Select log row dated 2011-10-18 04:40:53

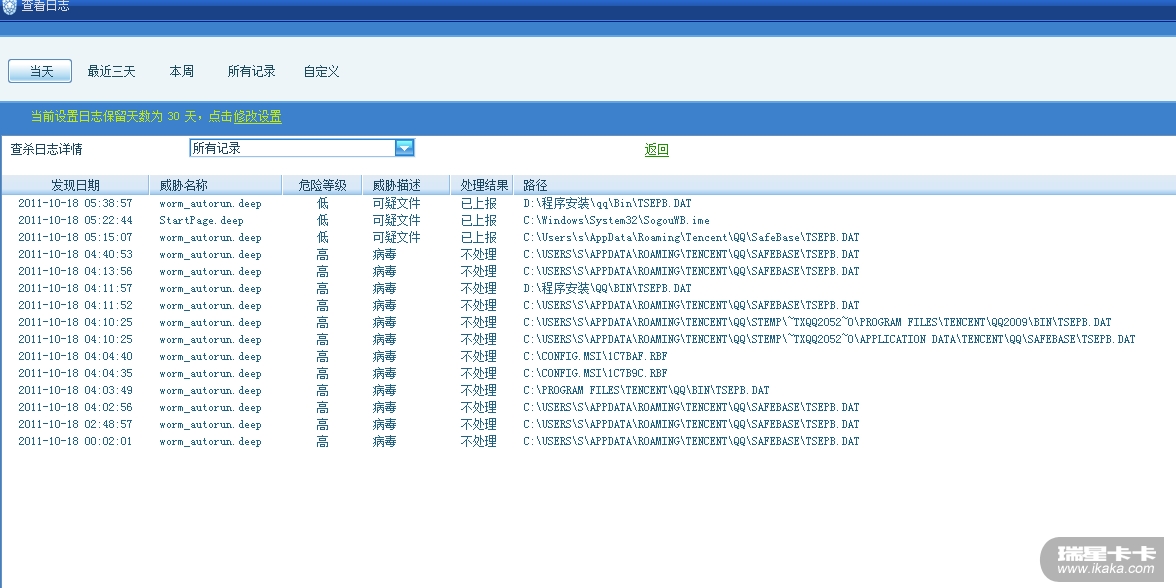coord(588,254)
